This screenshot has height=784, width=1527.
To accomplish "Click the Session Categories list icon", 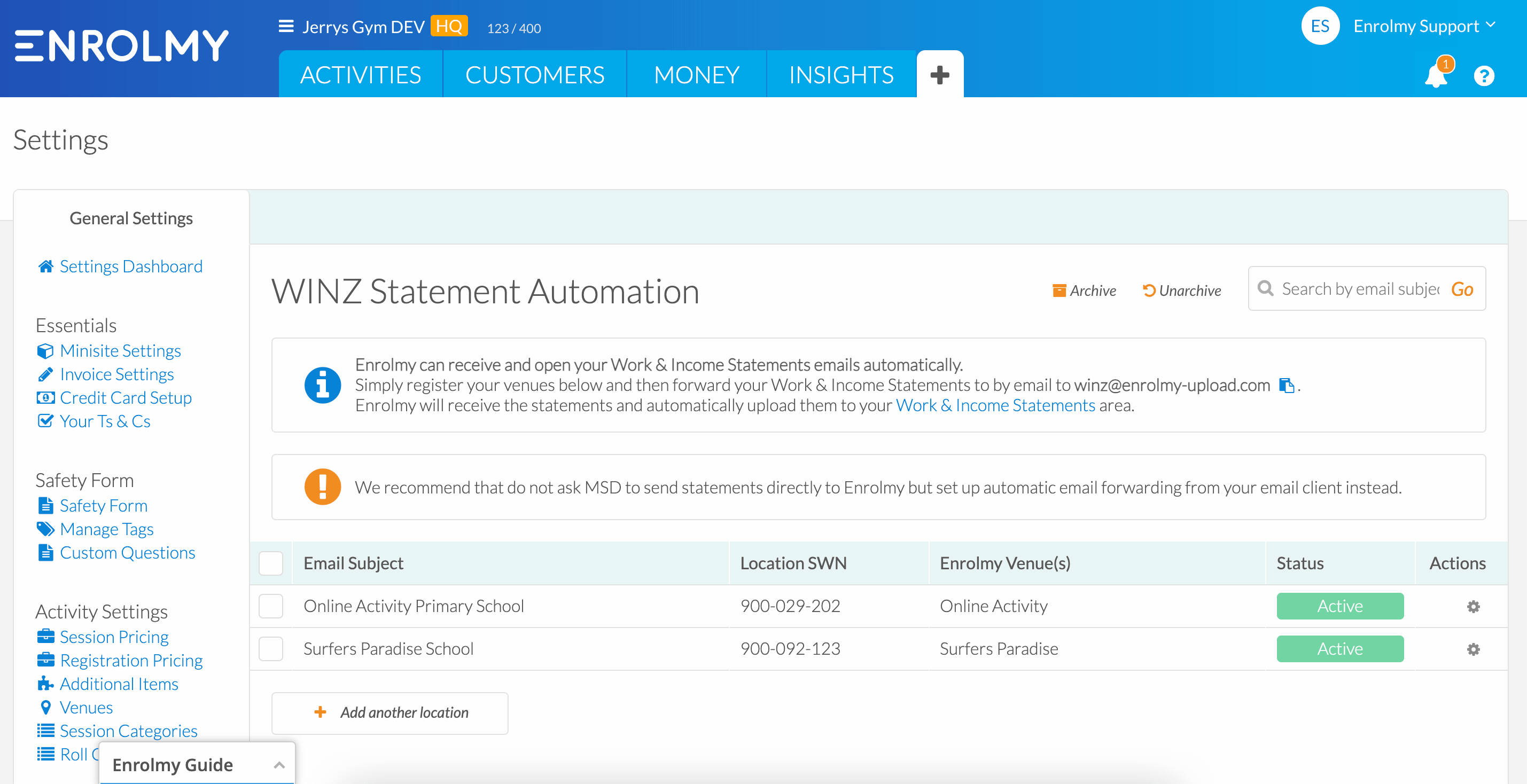I will pos(45,730).
